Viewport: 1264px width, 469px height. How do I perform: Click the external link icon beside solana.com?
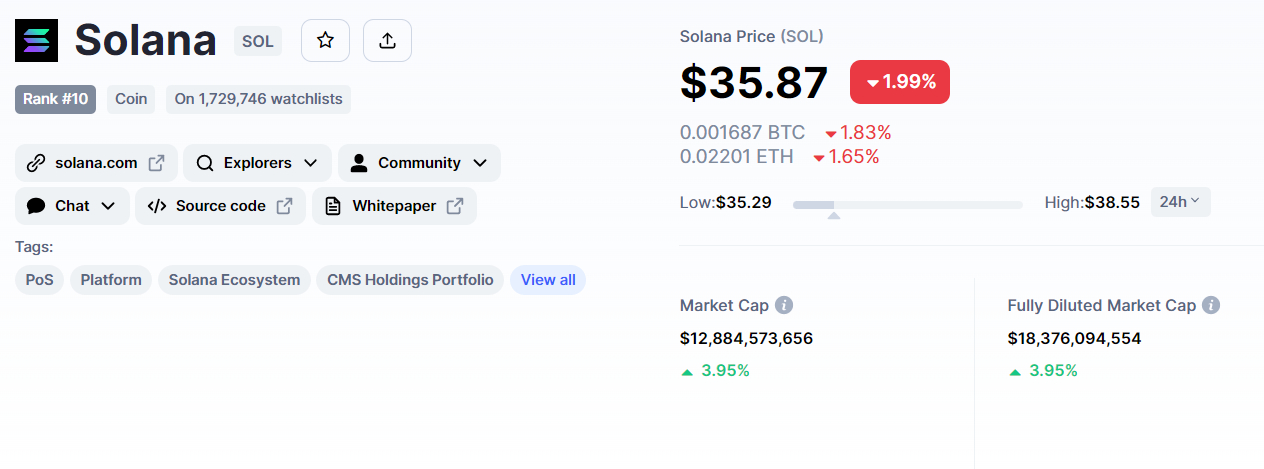156,163
